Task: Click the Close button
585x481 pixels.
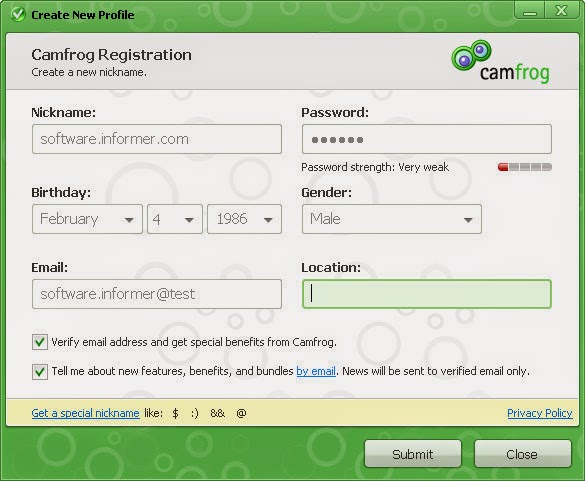Action: pyautogui.click(x=522, y=454)
